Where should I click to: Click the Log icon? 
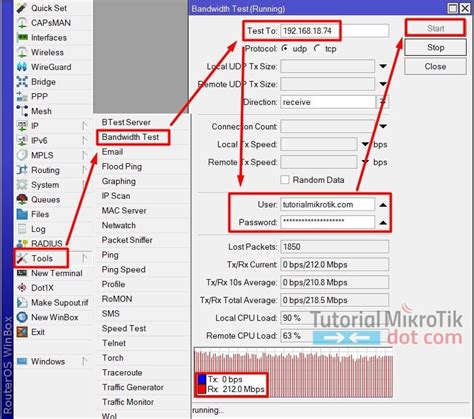(x=22, y=229)
